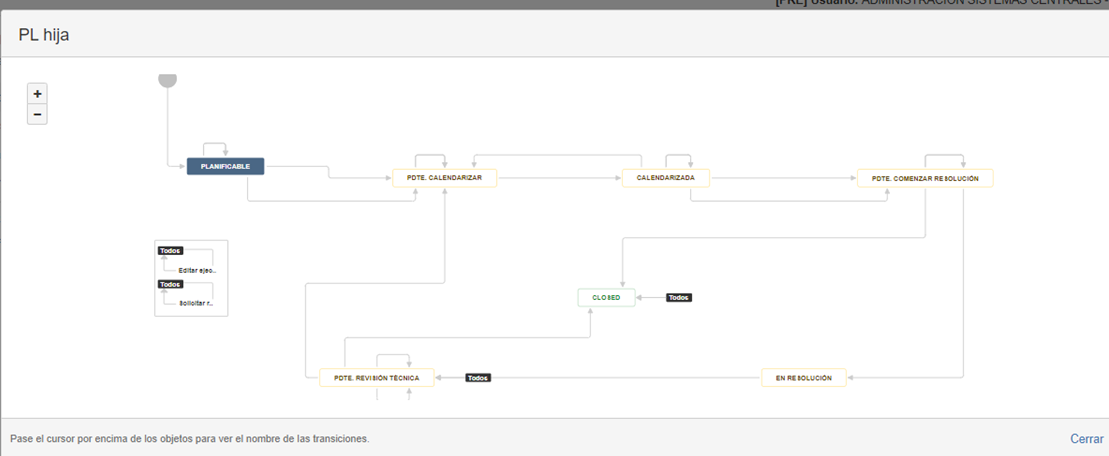1109x456 pixels.
Task: Click the self-loop transition above PLANIFICABLE
Action: [215, 144]
